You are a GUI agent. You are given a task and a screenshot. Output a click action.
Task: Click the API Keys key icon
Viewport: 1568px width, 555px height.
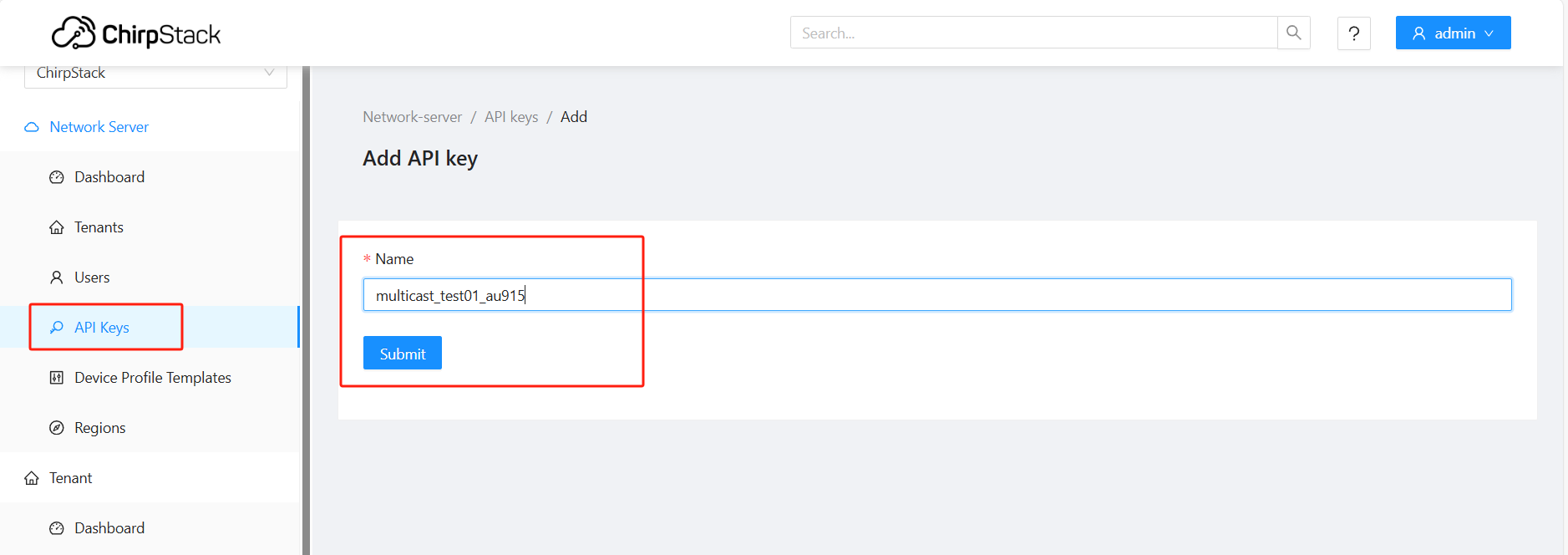pos(57,328)
